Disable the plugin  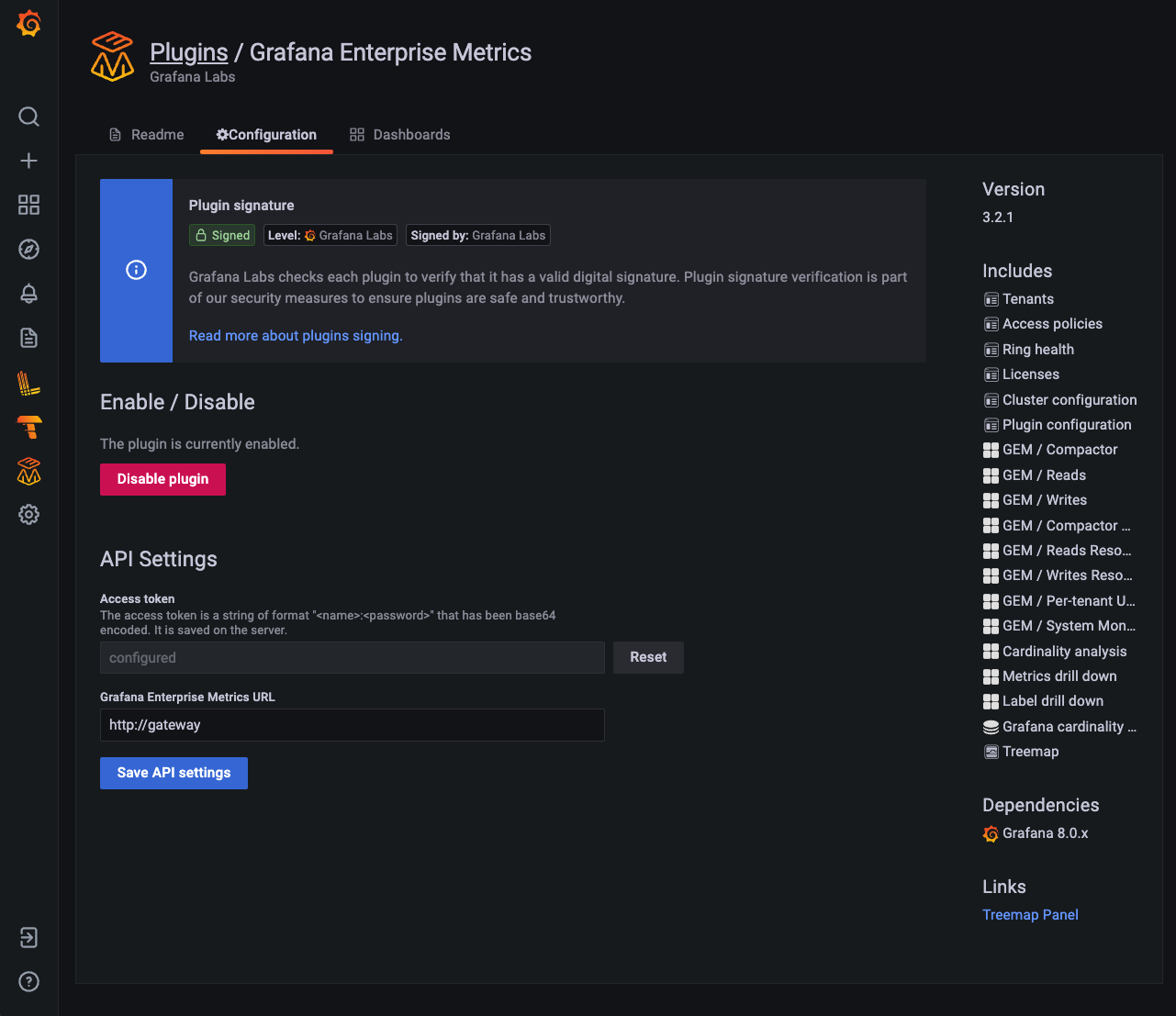[x=162, y=479]
